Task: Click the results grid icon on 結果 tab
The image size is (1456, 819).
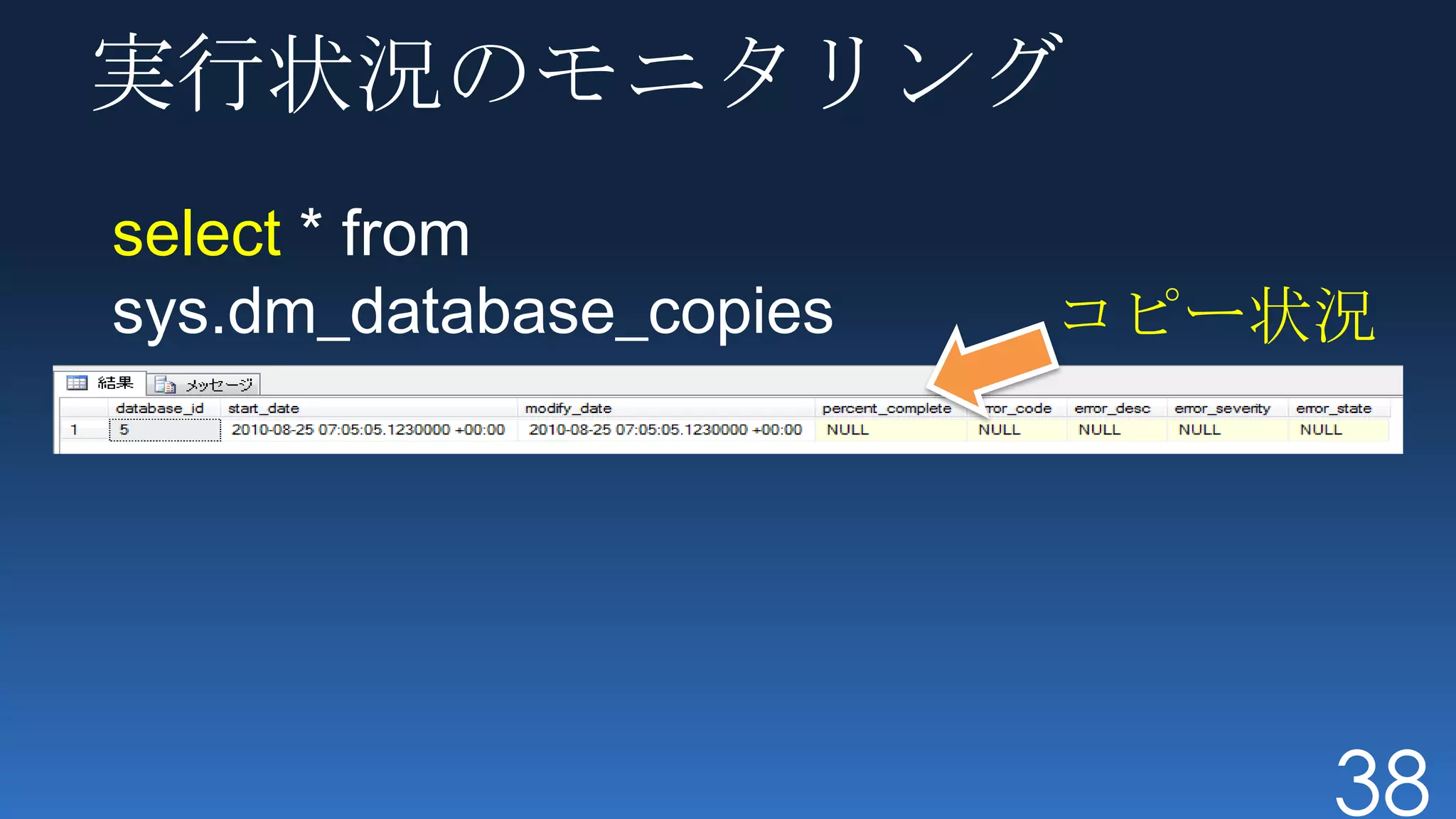Action: (77, 383)
